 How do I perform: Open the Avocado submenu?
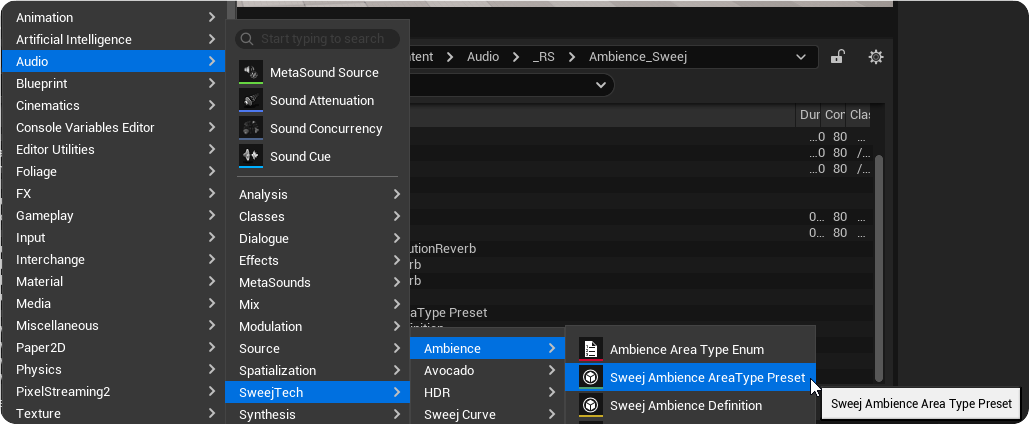click(x=488, y=370)
